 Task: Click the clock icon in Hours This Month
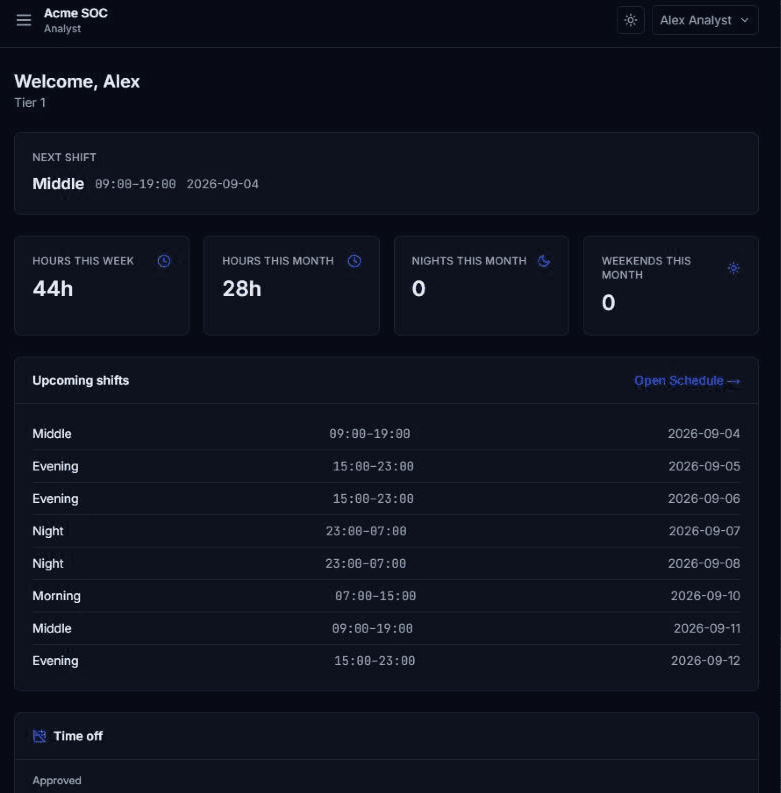[x=354, y=261]
